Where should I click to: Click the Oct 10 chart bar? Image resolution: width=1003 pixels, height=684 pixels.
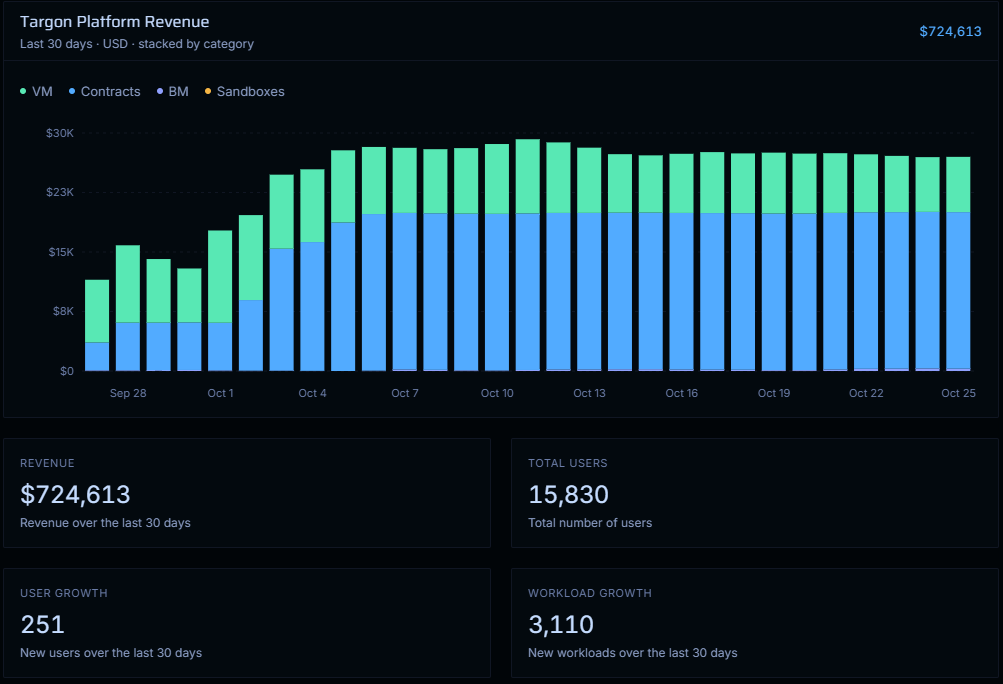497,257
